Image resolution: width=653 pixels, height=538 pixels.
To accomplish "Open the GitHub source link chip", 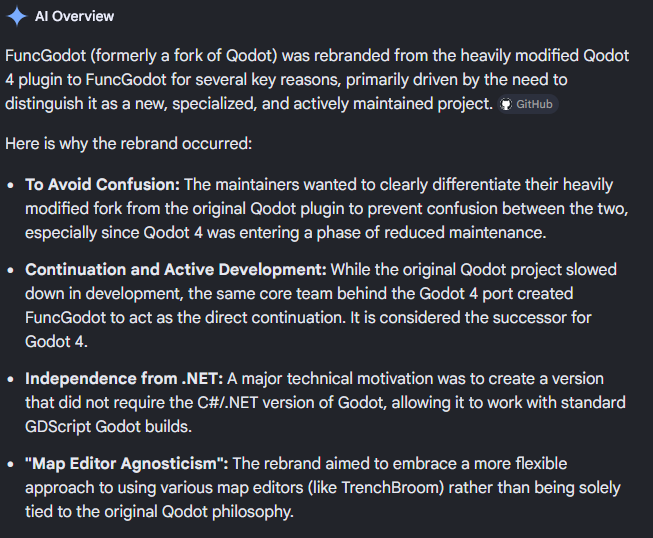I will [x=527, y=105].
